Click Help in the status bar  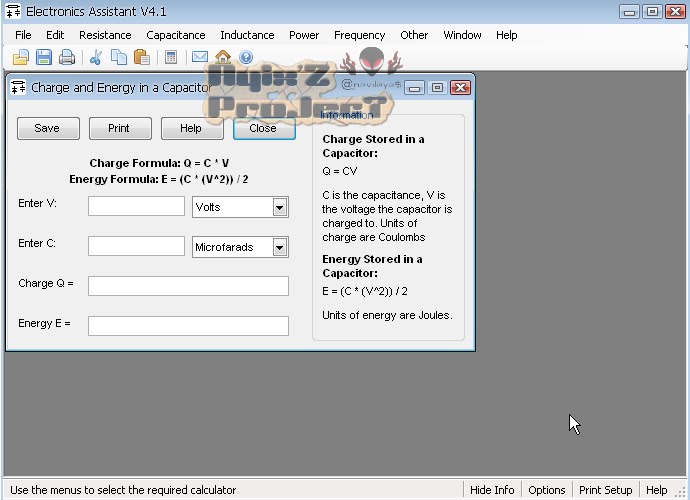(x=657, y=490)
